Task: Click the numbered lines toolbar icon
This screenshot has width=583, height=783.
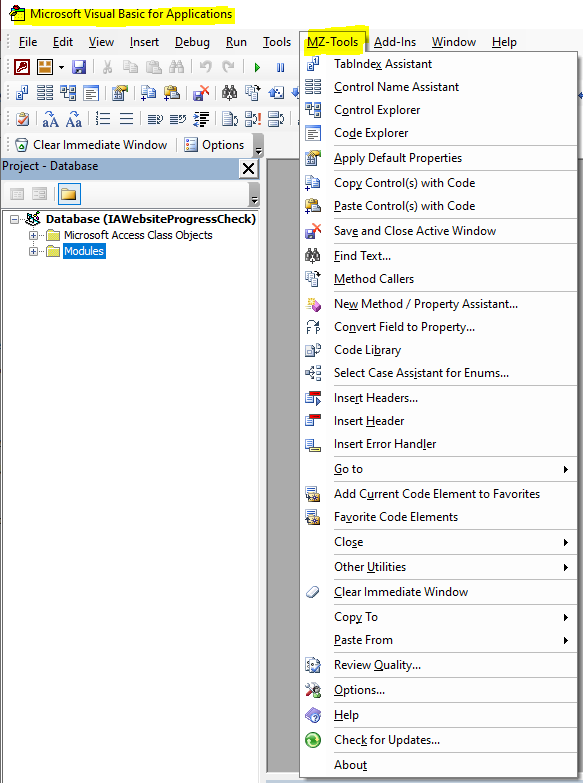Action: [x=103, y=119]
